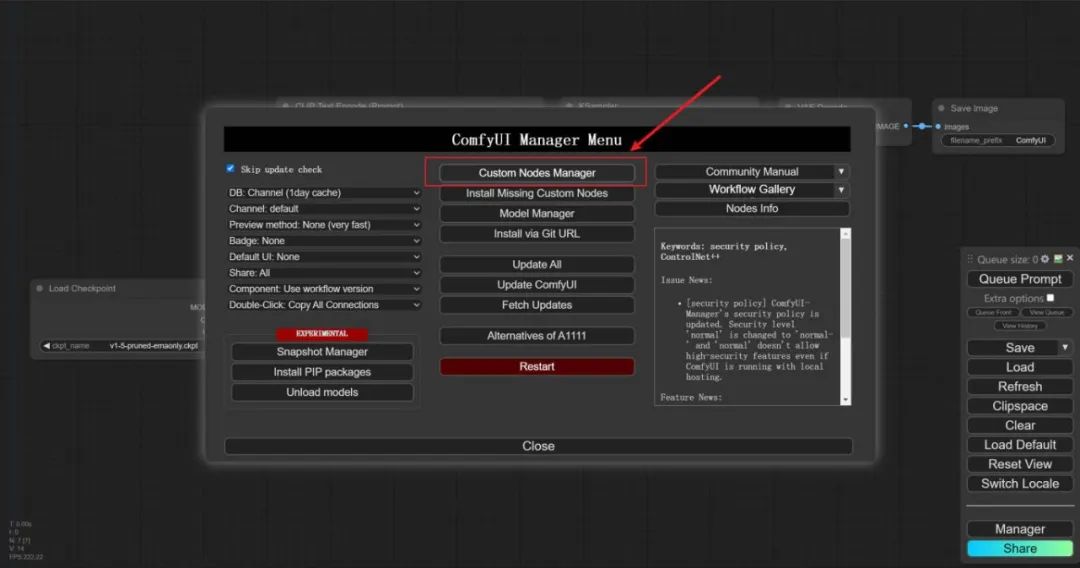Click Queue Prompt button
Image resolution: width=1080 pixels, height=568 pixels.
point(1020,279)
